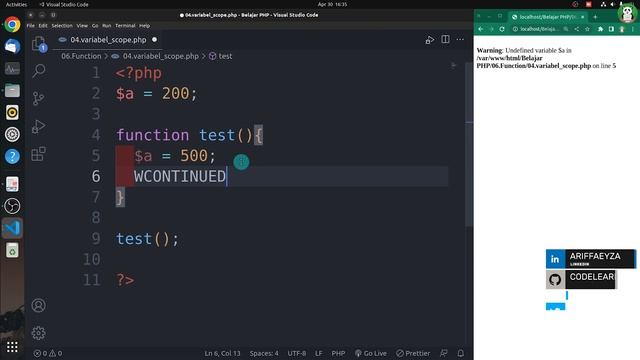This screenshot has height=360, width=640.
Task: Open the Extensions view
Action: tap(38, 154)
